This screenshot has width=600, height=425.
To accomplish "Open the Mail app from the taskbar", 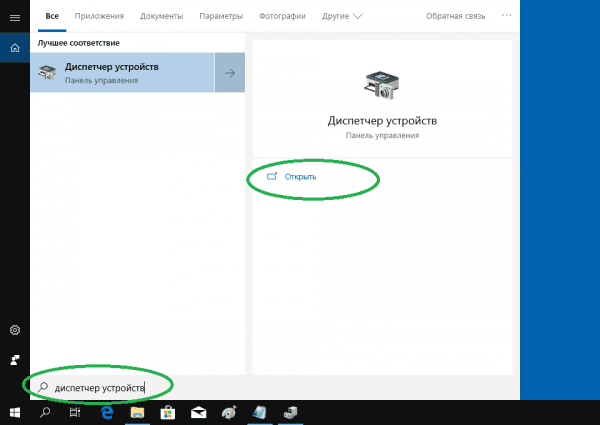I will 198,412.
